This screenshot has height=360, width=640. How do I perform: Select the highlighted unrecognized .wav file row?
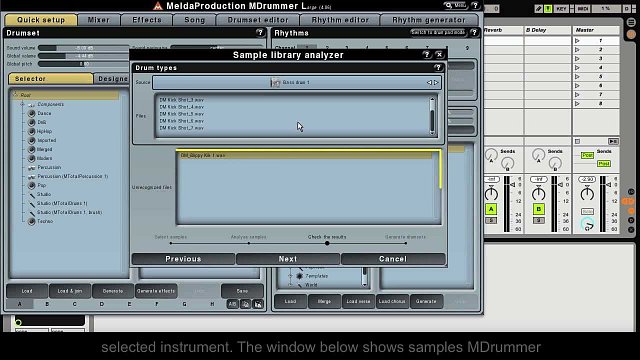click(306, 156)
